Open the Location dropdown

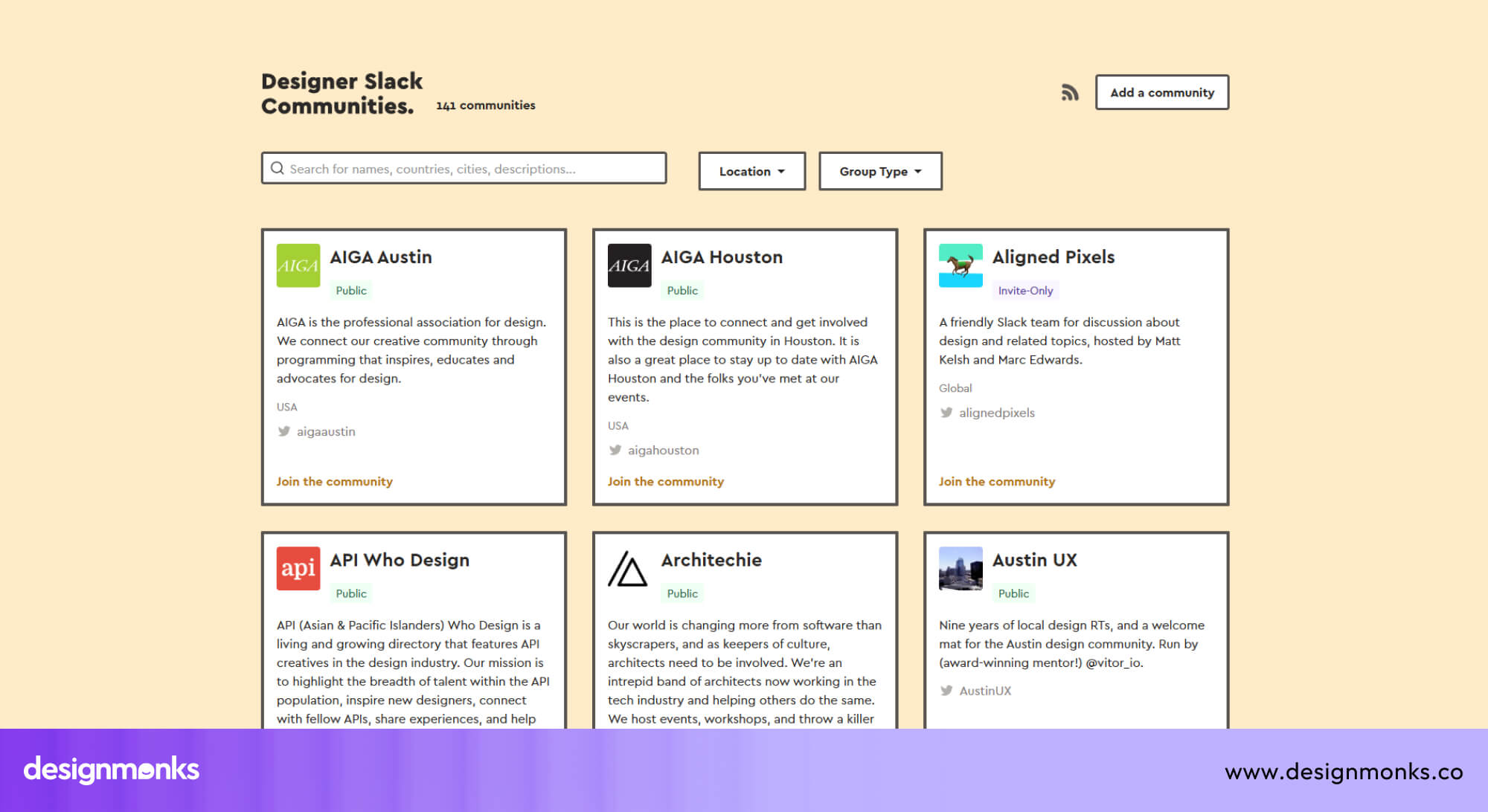(x=751, y=171)
